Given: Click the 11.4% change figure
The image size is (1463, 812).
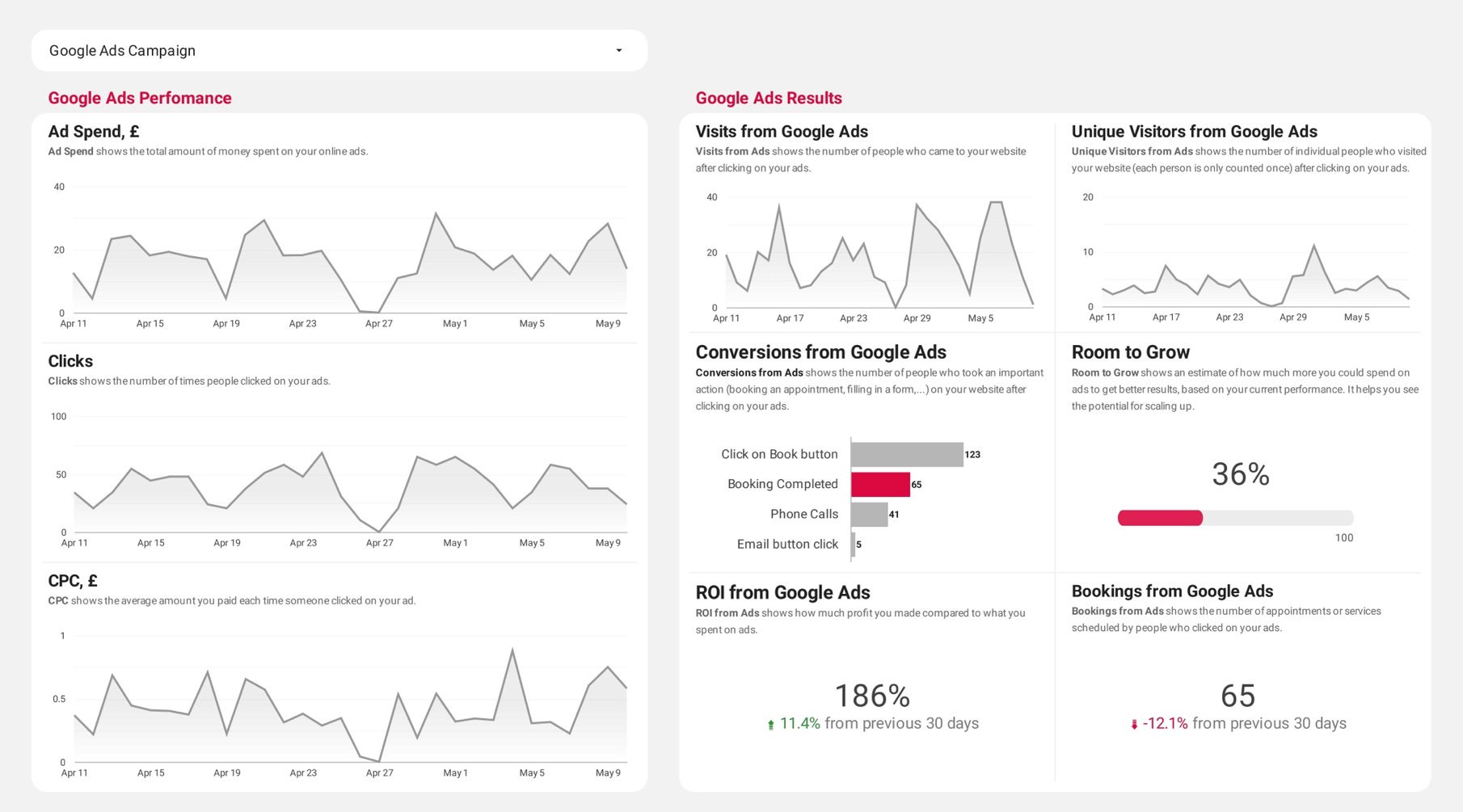Looking at the screenshot, I should 800,724.
